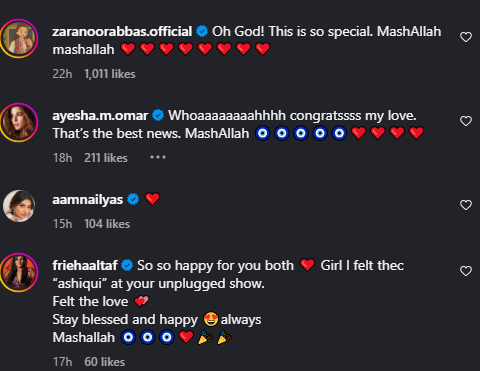Visit zaranoorabbas.official username link
The image size is (480, 371).
[x=122, y=31]
